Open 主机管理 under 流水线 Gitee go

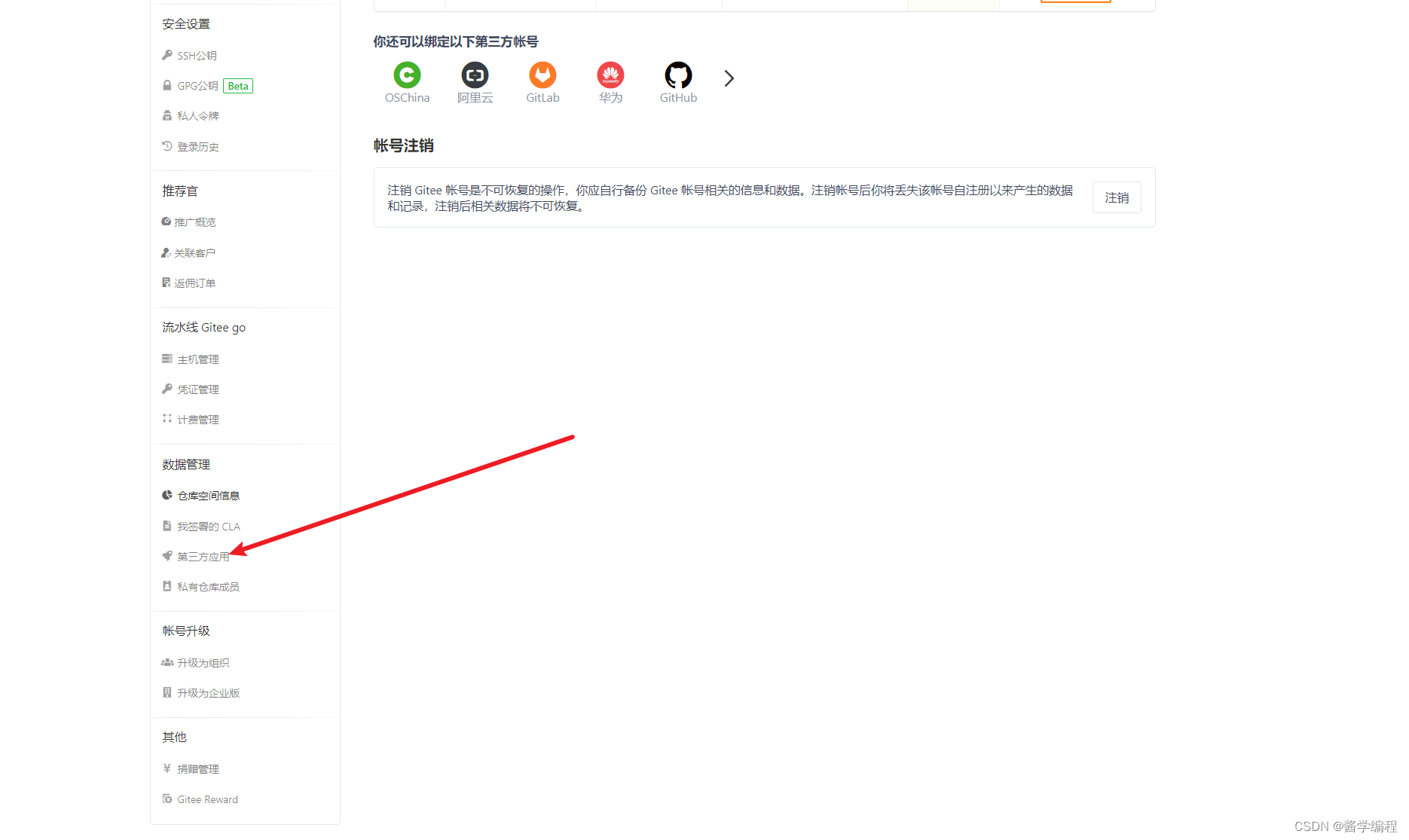pyautogui.click(x=198, y=359)
